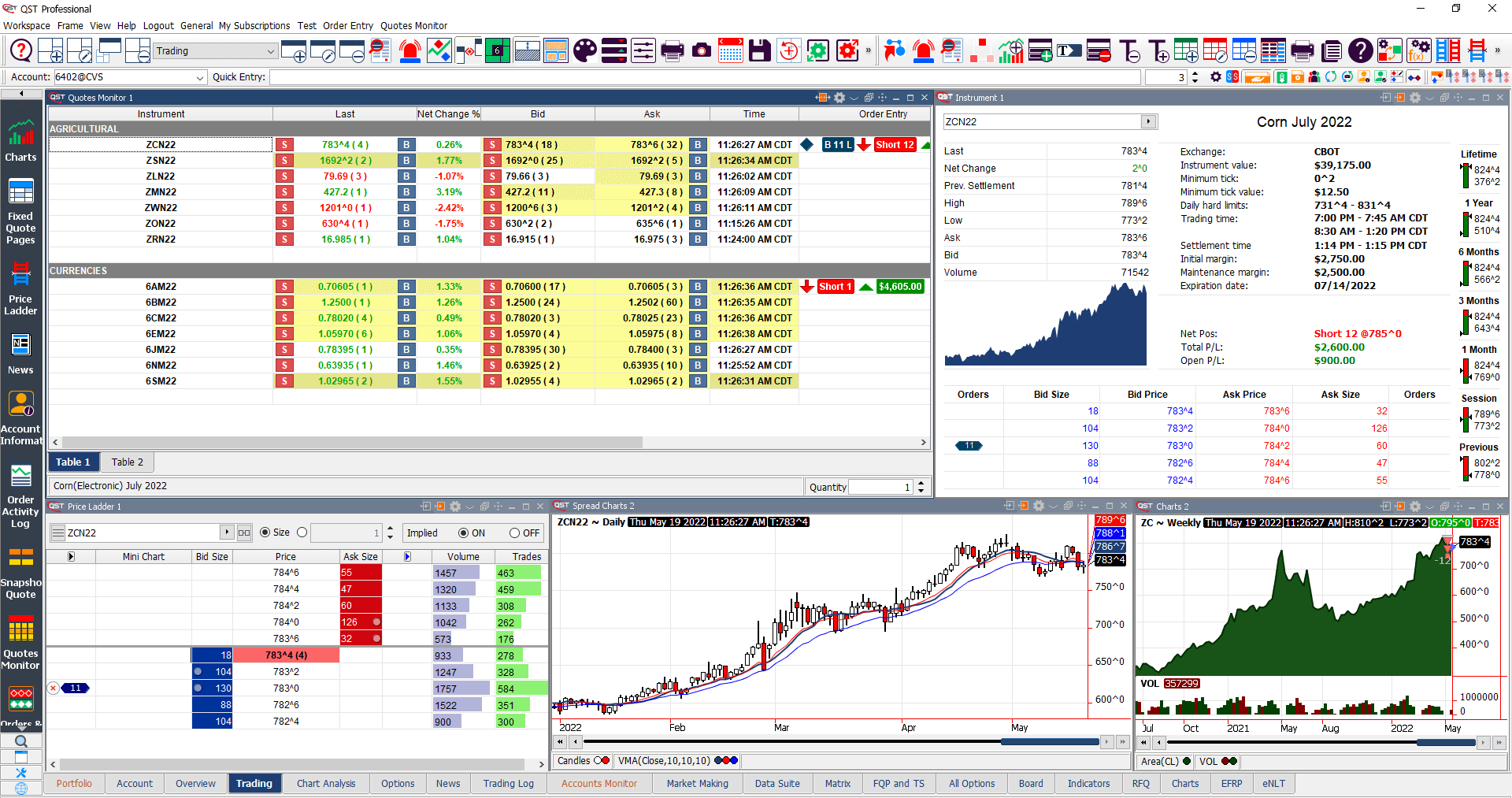1512x798 pixels.
Task: Click the camera snapshot toolbar icon
Action: (701, 51)
